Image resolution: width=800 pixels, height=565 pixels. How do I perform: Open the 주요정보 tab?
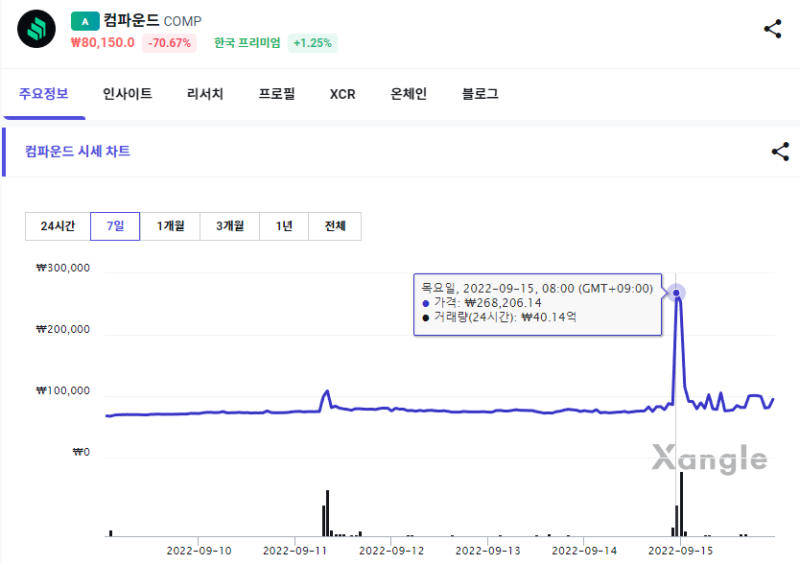(44, 94)
